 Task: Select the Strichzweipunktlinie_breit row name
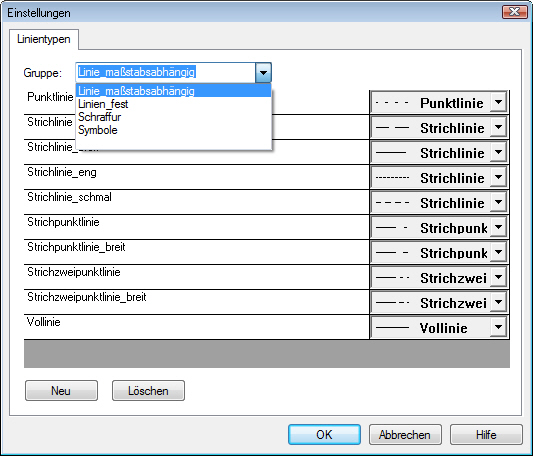tap(87, 297)
